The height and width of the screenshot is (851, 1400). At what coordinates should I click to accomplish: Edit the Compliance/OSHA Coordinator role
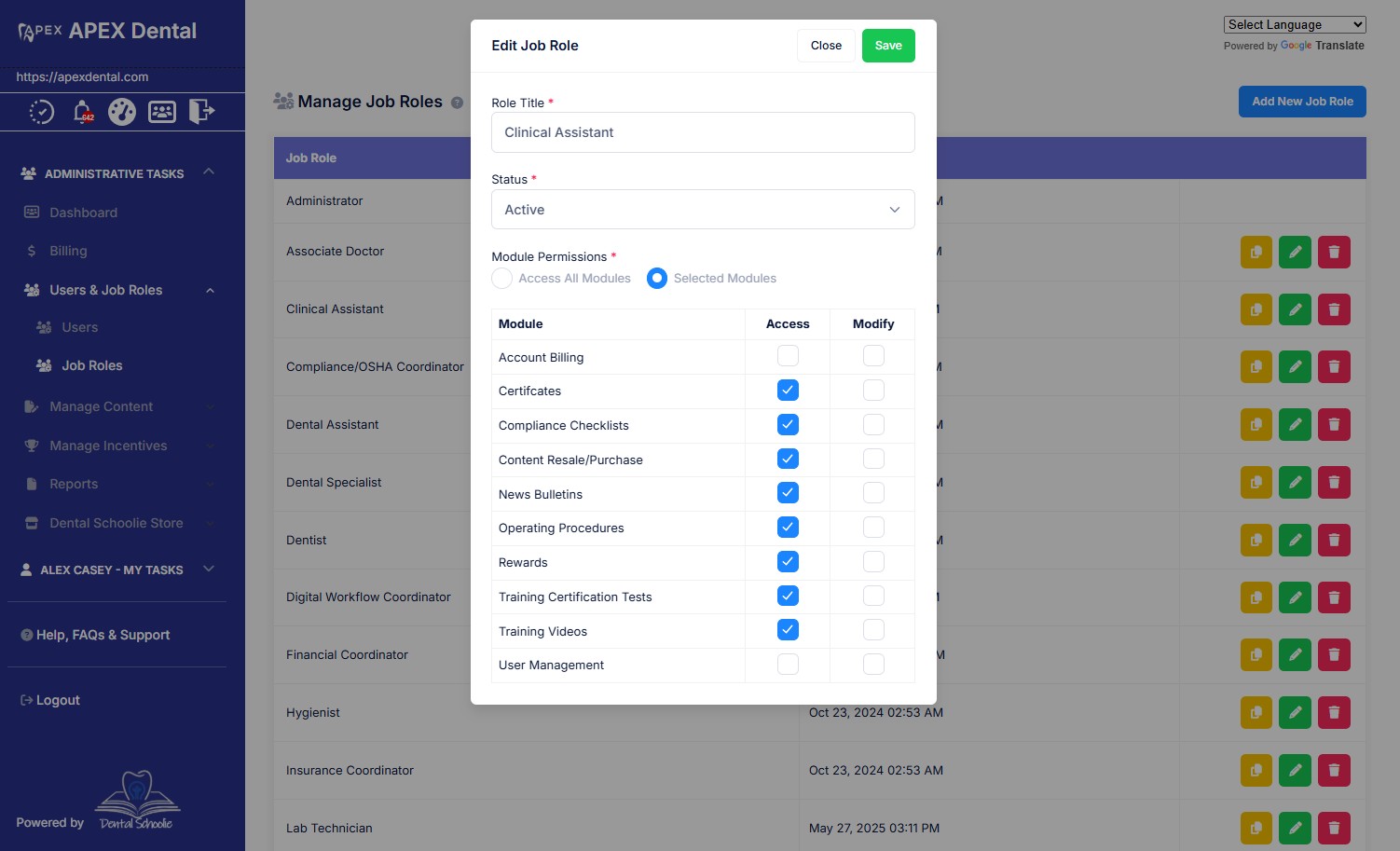1296,367
